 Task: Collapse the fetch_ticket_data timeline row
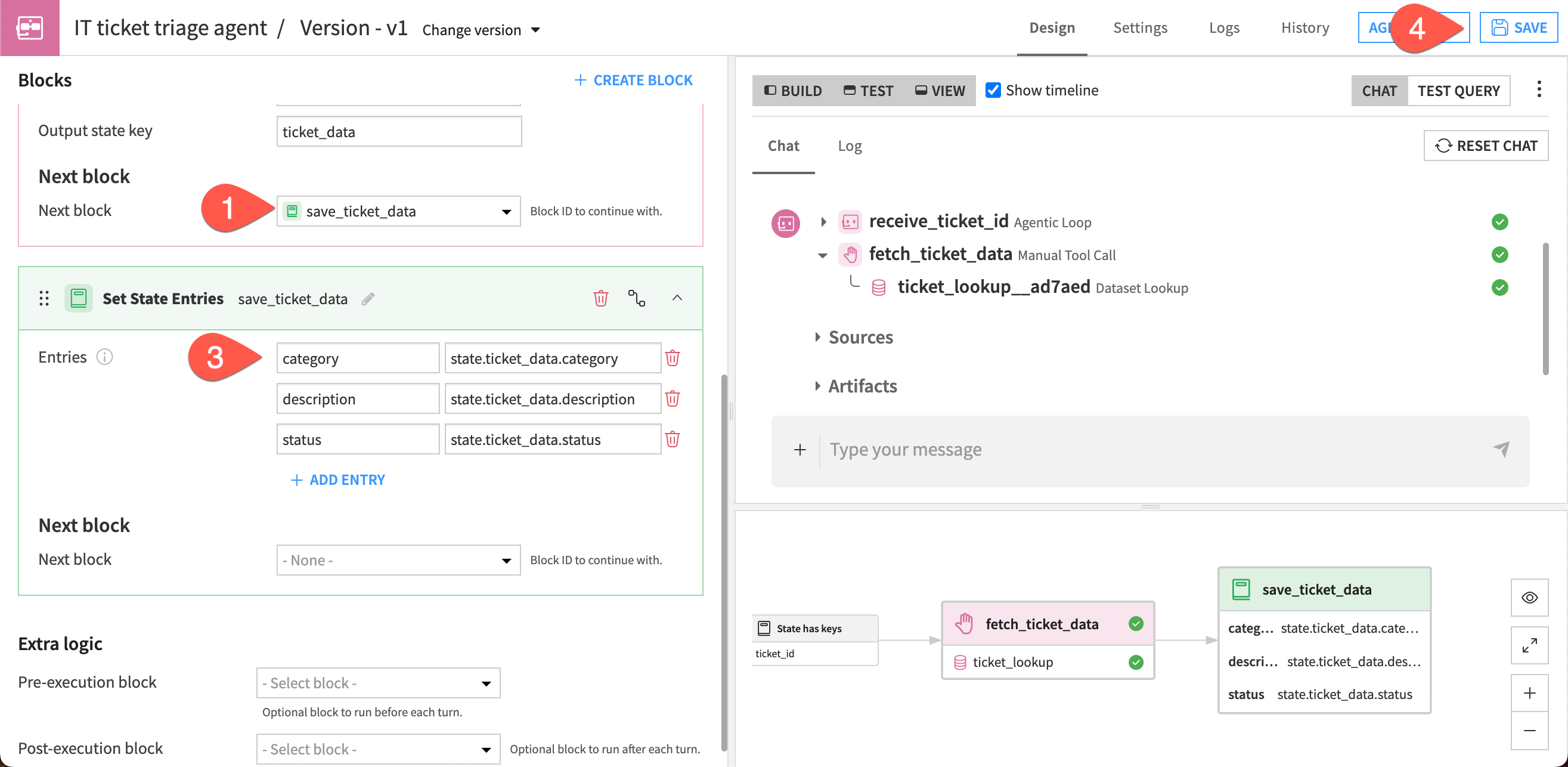[x=823, y=255]
